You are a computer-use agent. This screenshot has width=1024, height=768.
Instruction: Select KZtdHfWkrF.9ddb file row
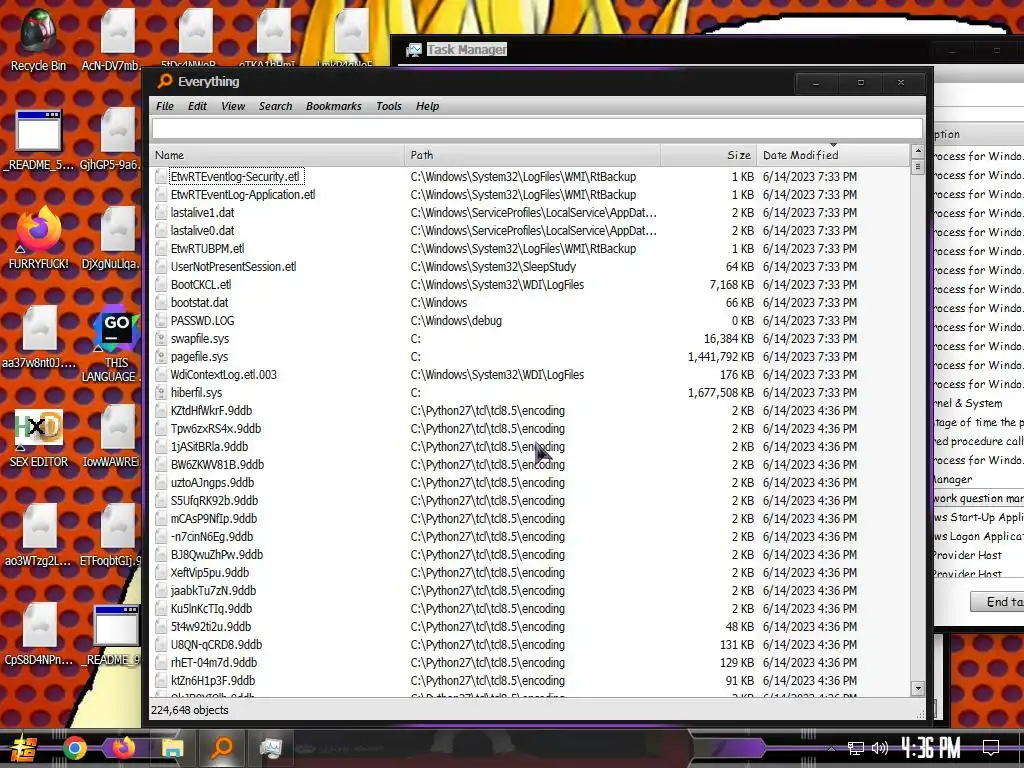(x=530, y=411)
